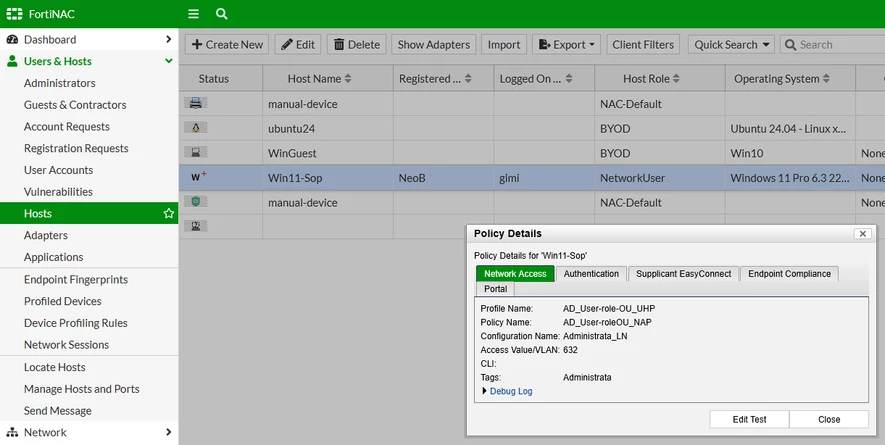The image size is (885, 445).
Task: Click the Dashboard gauge icon
Action: pos(12,40)
